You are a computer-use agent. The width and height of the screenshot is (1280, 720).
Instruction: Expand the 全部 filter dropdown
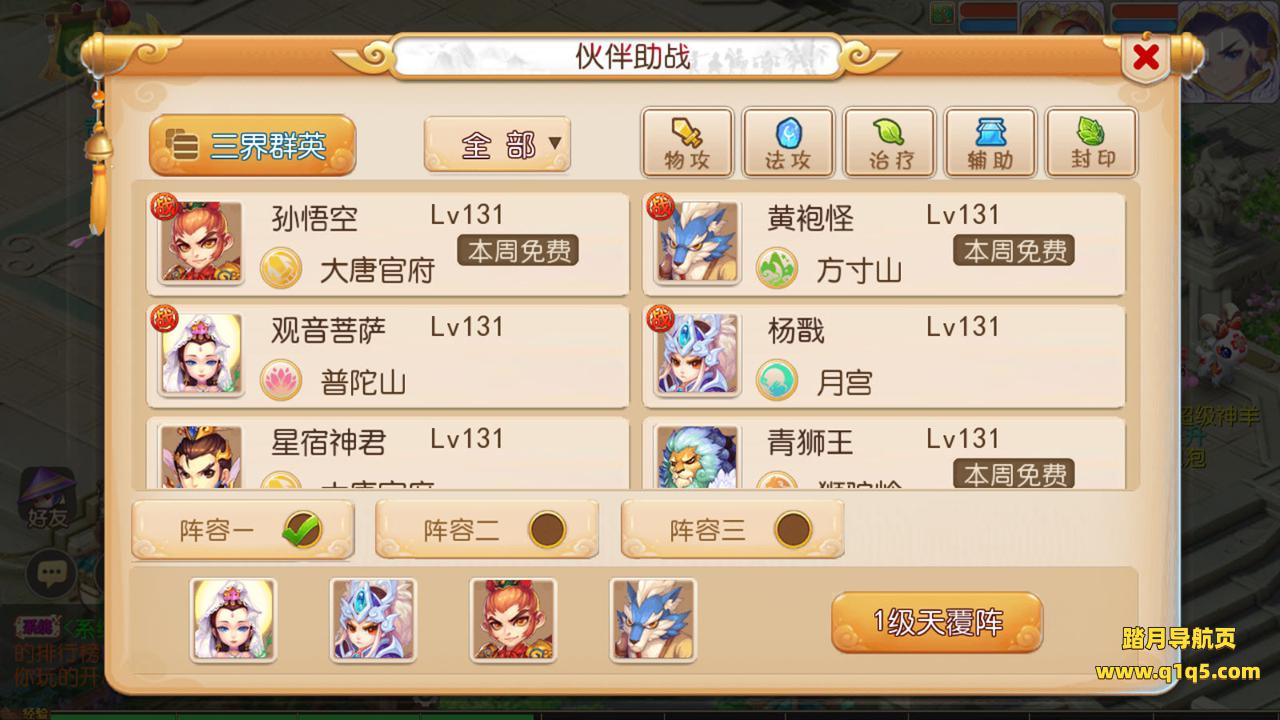(x=497, y=145)
